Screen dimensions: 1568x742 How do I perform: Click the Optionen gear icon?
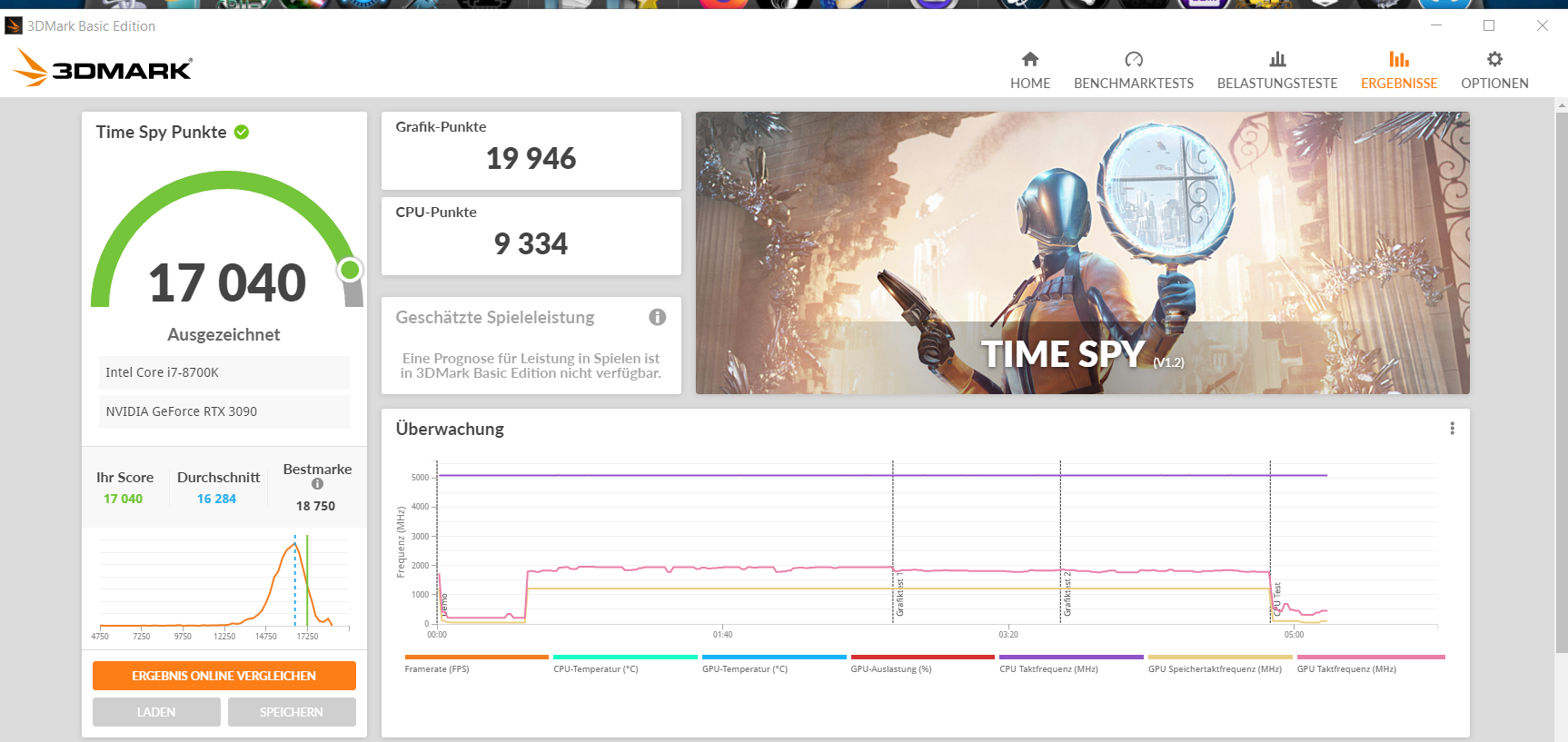tap(1494, 59)
